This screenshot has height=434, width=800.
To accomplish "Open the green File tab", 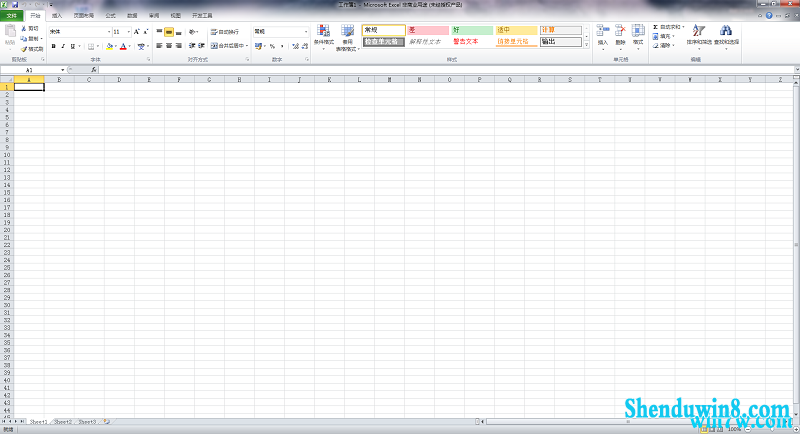I will point(11,16).
